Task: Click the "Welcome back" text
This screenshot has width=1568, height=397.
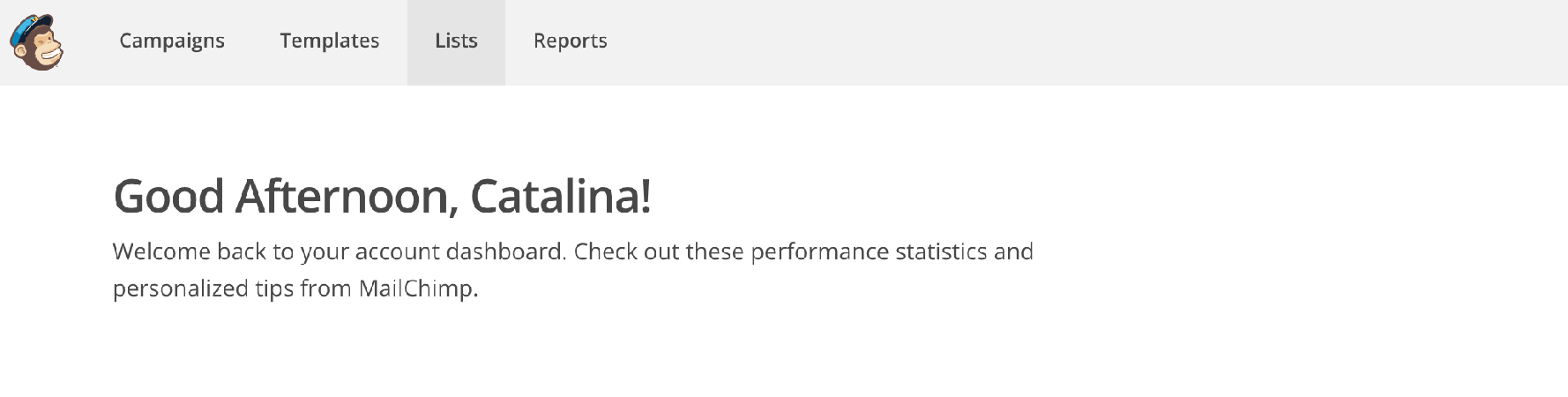Action: [x=189, y=252]
